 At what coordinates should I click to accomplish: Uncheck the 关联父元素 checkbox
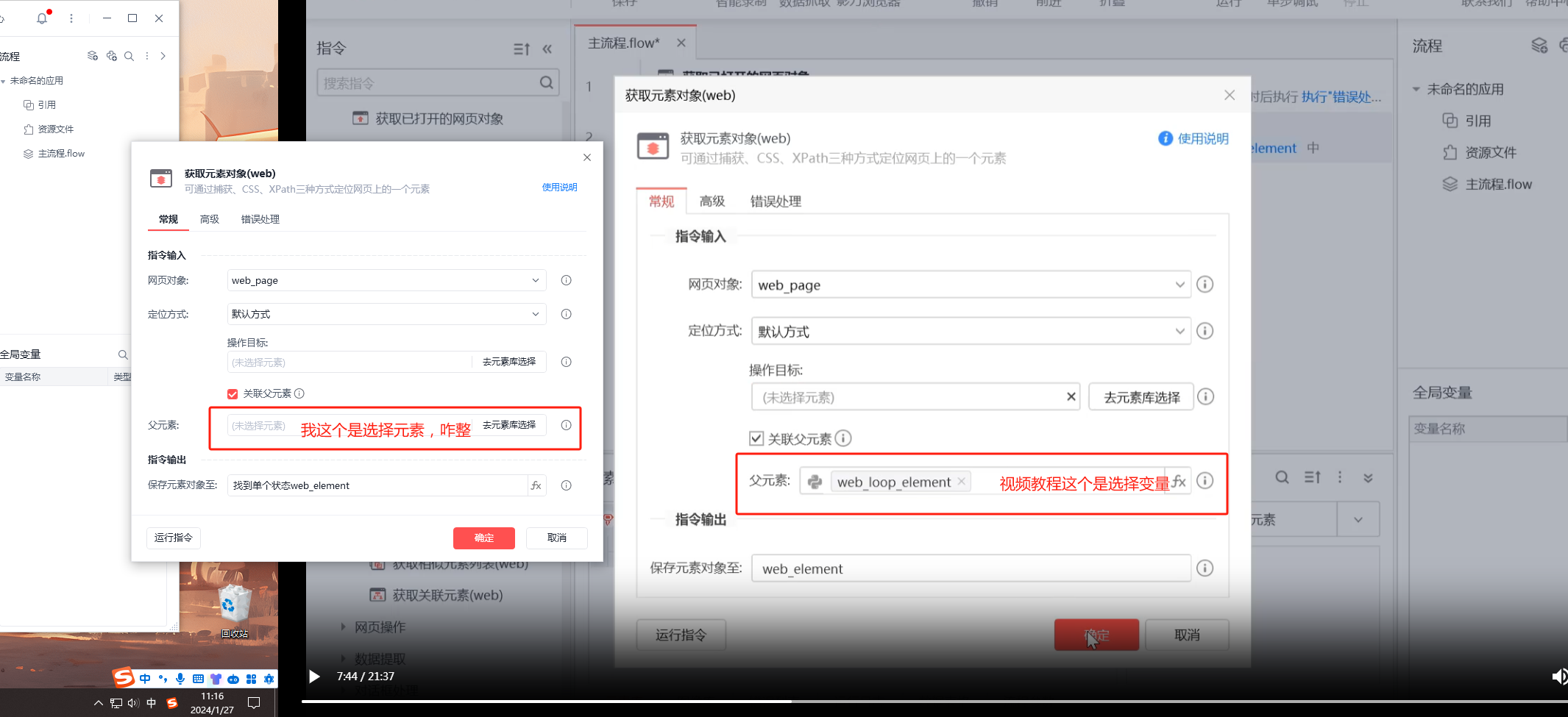tap(233, 394)
